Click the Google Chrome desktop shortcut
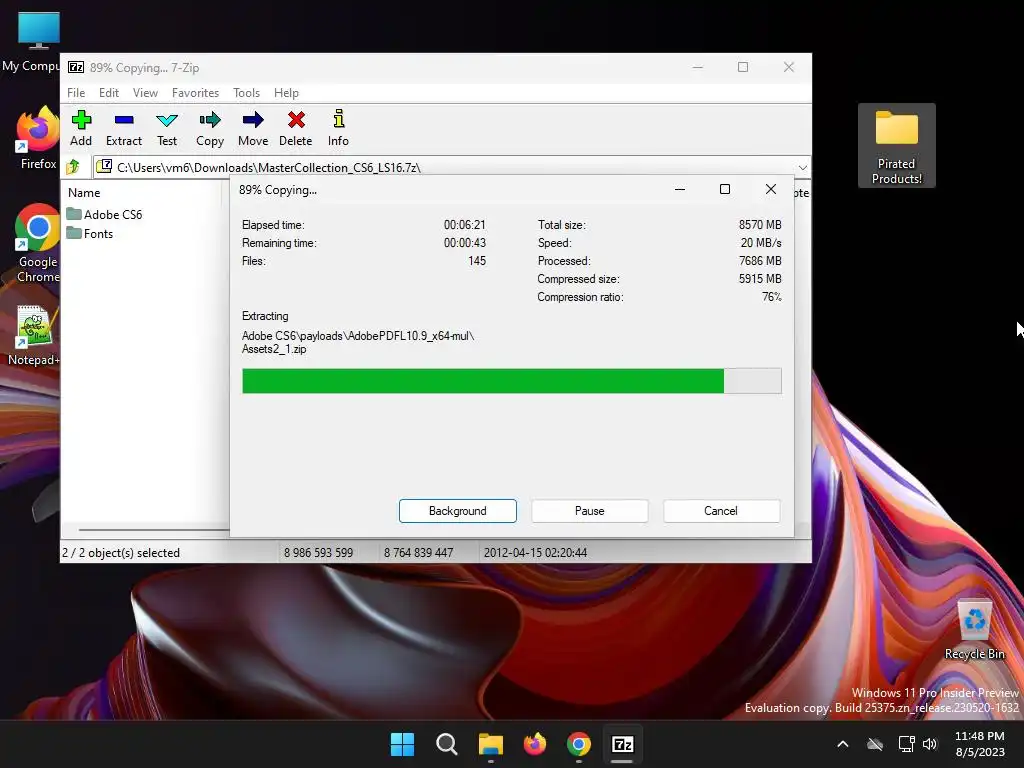The image size is (1024, 768). tap(38, 243)
